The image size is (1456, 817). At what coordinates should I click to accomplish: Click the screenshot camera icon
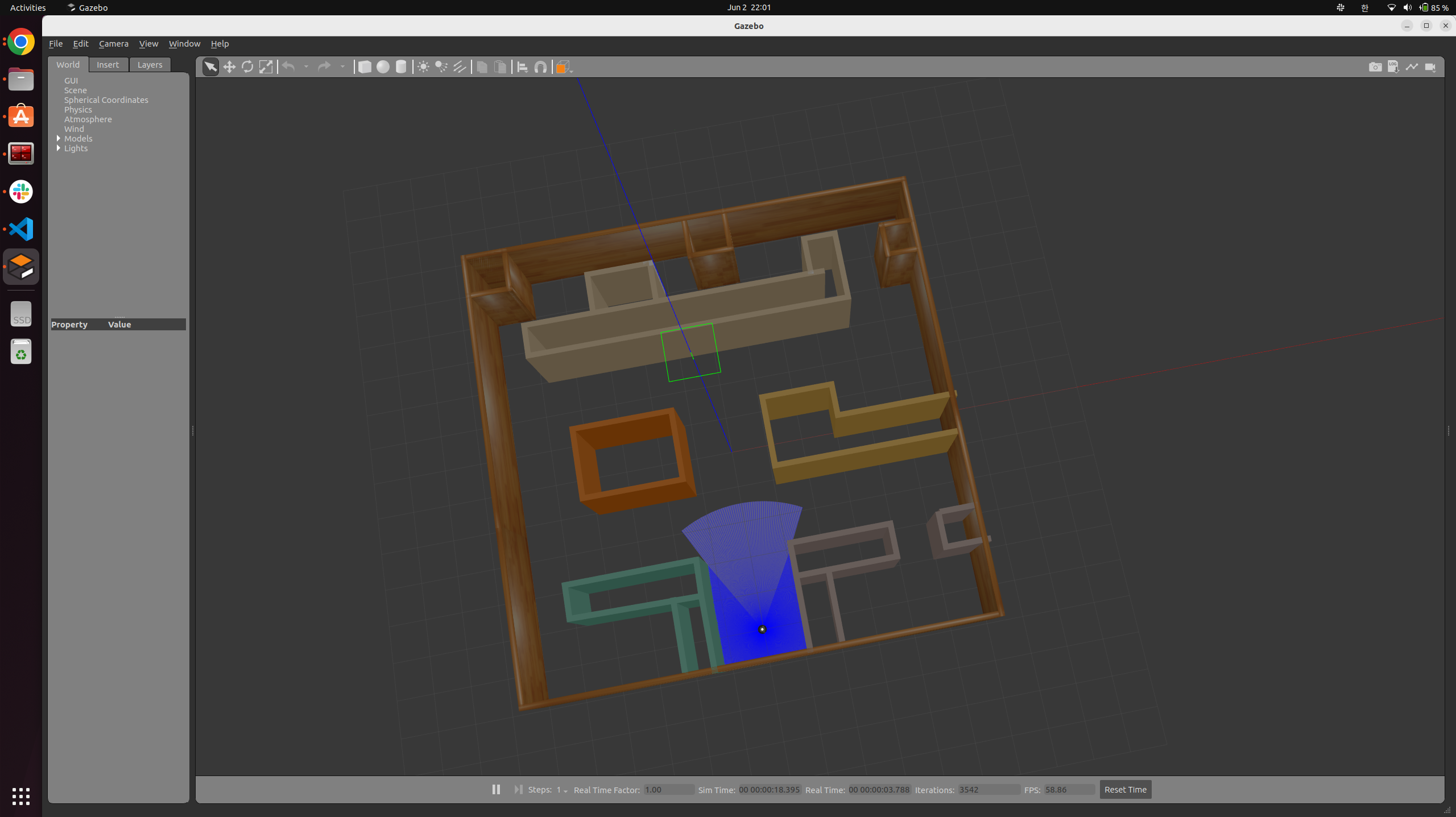point(1375,67)
